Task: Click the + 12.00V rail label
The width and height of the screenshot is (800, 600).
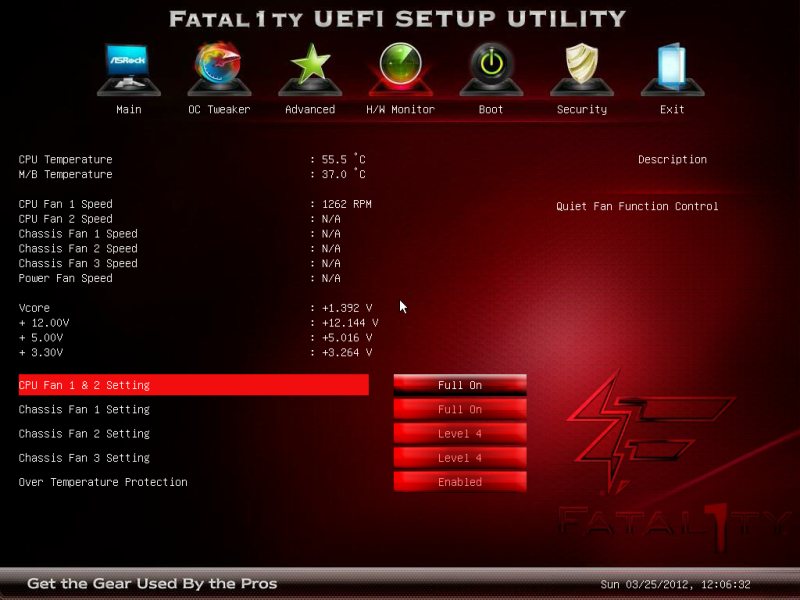Action: pos(44,323)
